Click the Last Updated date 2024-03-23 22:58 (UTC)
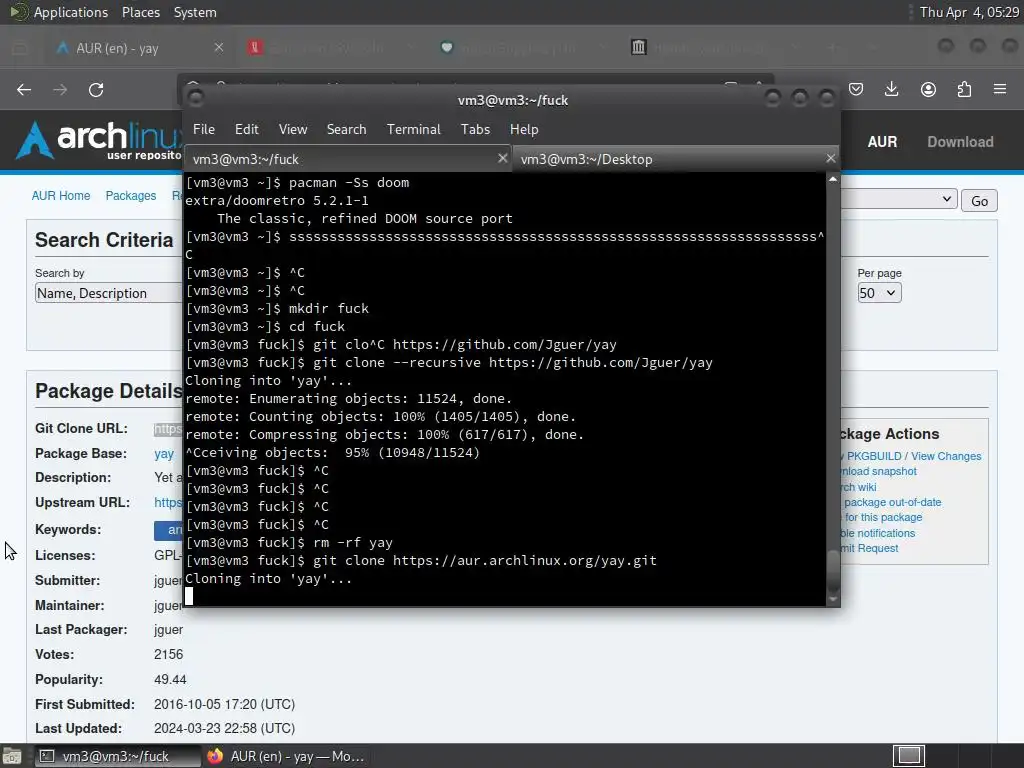 coord(224,728)
